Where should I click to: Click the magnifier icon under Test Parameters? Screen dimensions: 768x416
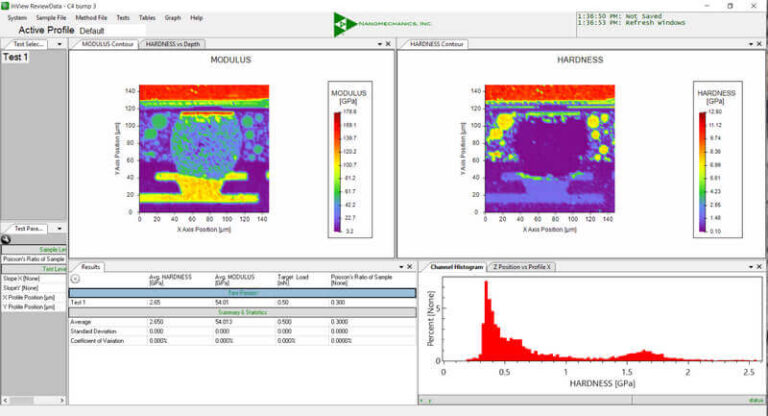tap(6, 239)
